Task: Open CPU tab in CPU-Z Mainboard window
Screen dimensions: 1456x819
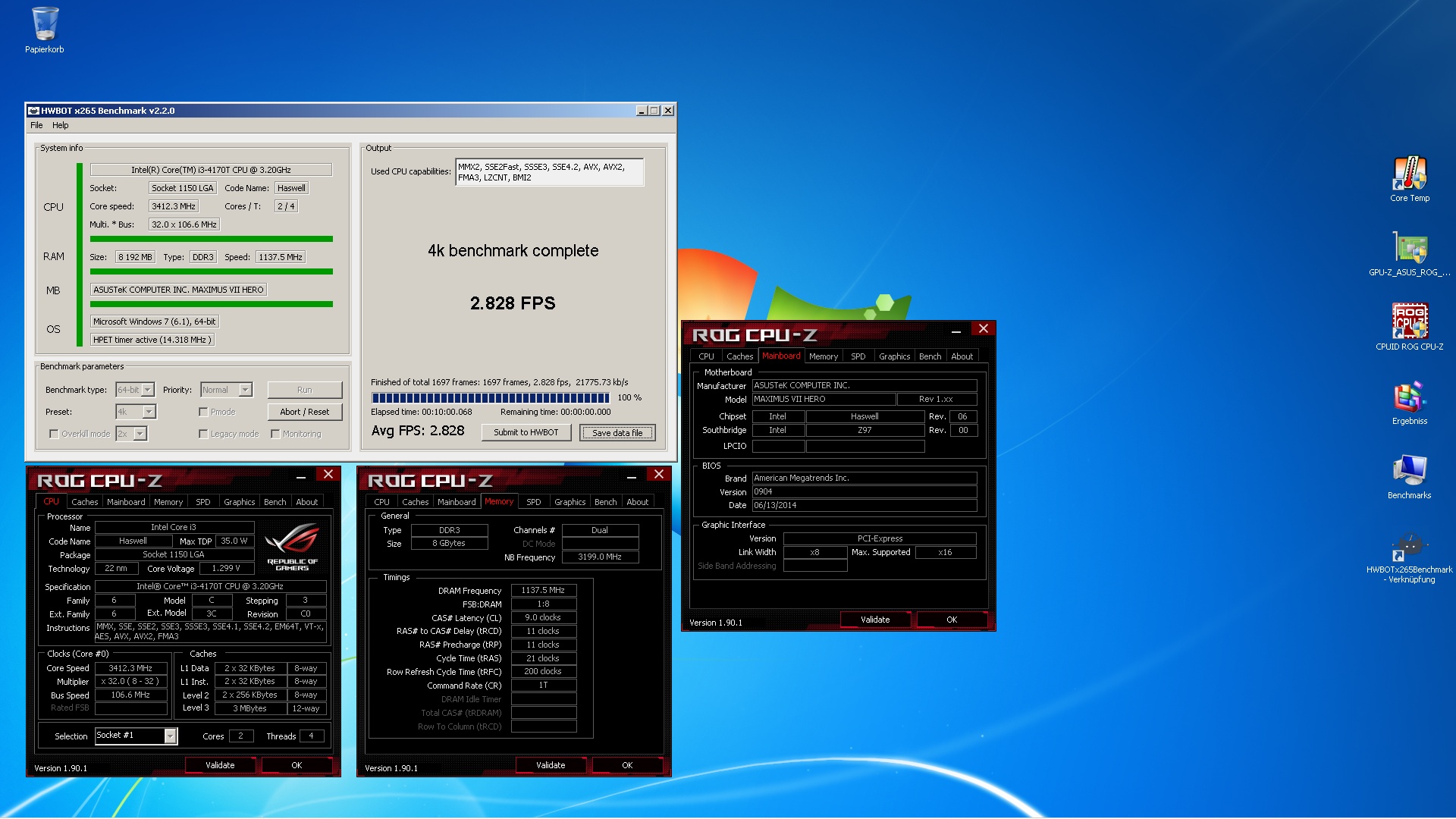Action: [706, 356]
